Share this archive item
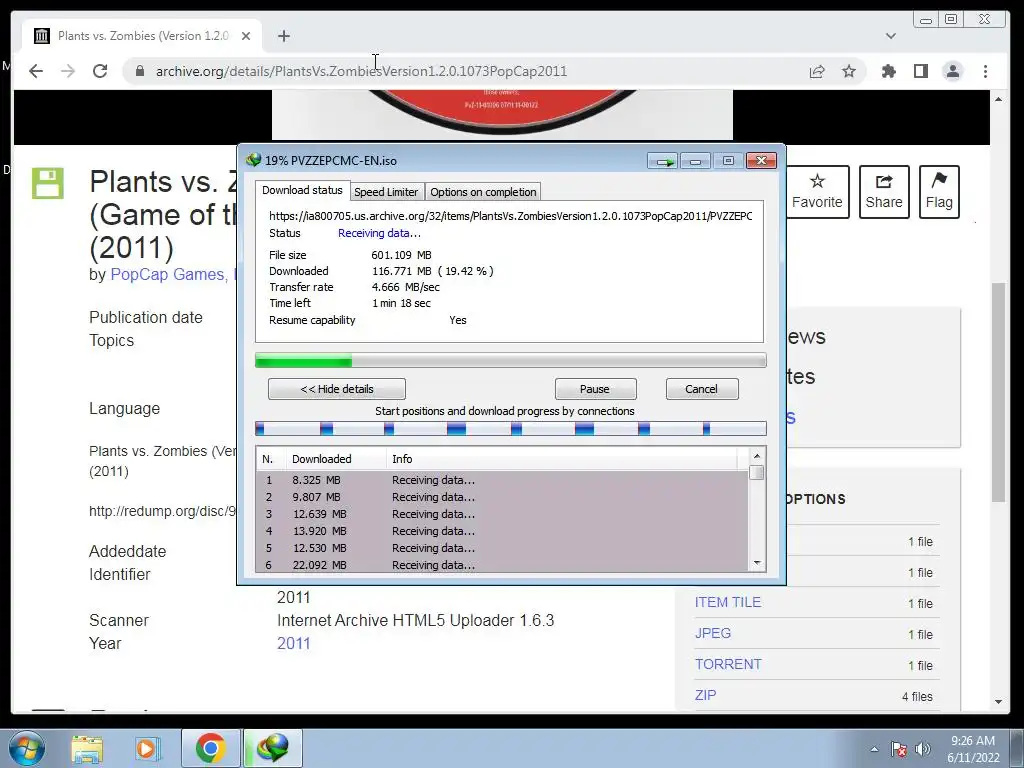The image size is (1024, 768). click(884, 191)
